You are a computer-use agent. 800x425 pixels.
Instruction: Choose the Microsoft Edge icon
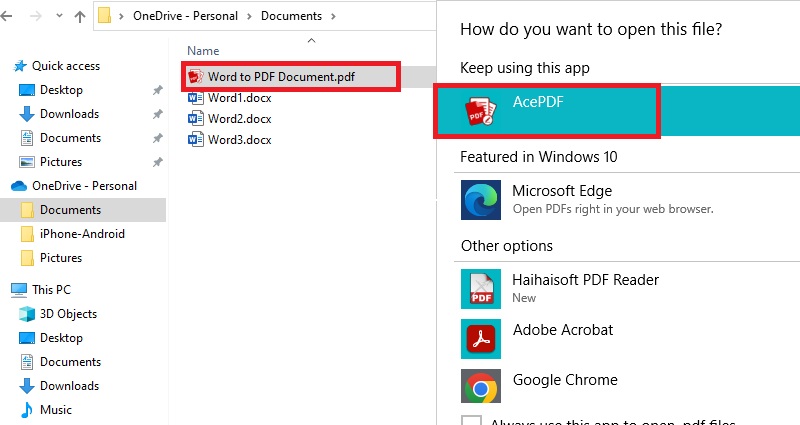tap(481, 199)
